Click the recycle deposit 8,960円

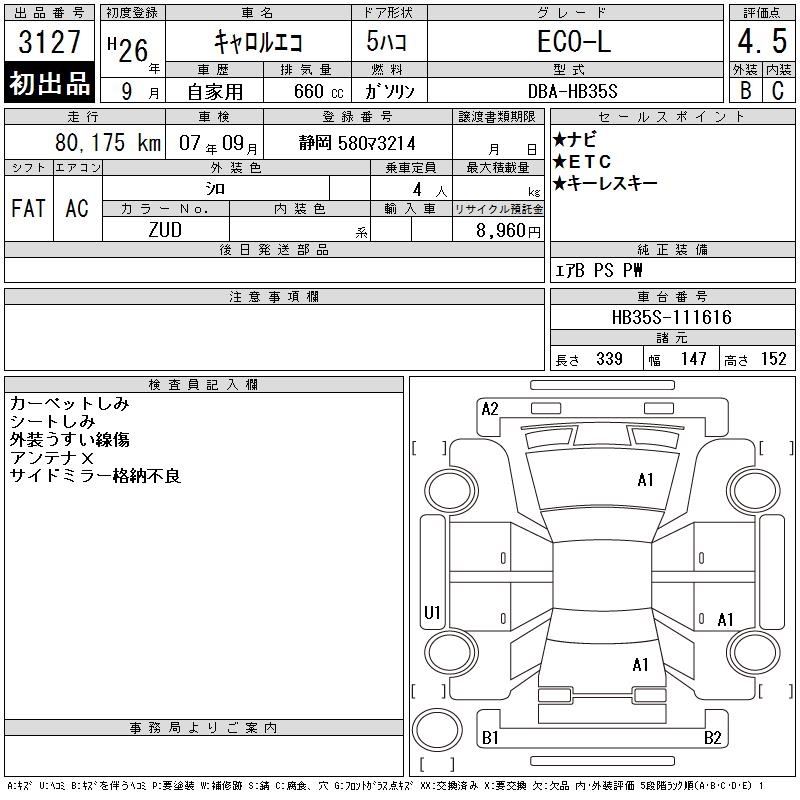(508, 231)
